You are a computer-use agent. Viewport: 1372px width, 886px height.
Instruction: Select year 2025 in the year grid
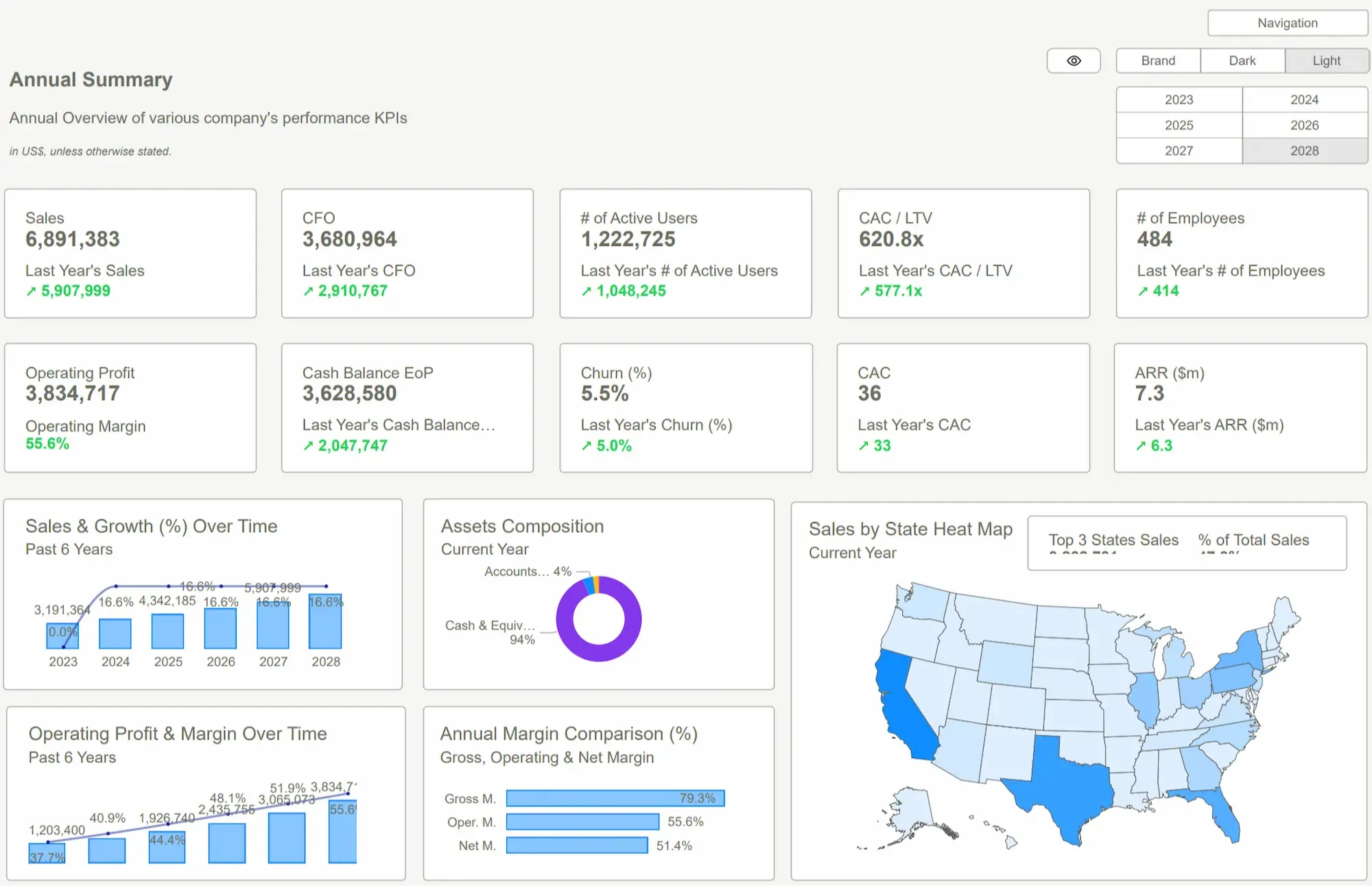pyautogui.click(x=1179, y=125)
